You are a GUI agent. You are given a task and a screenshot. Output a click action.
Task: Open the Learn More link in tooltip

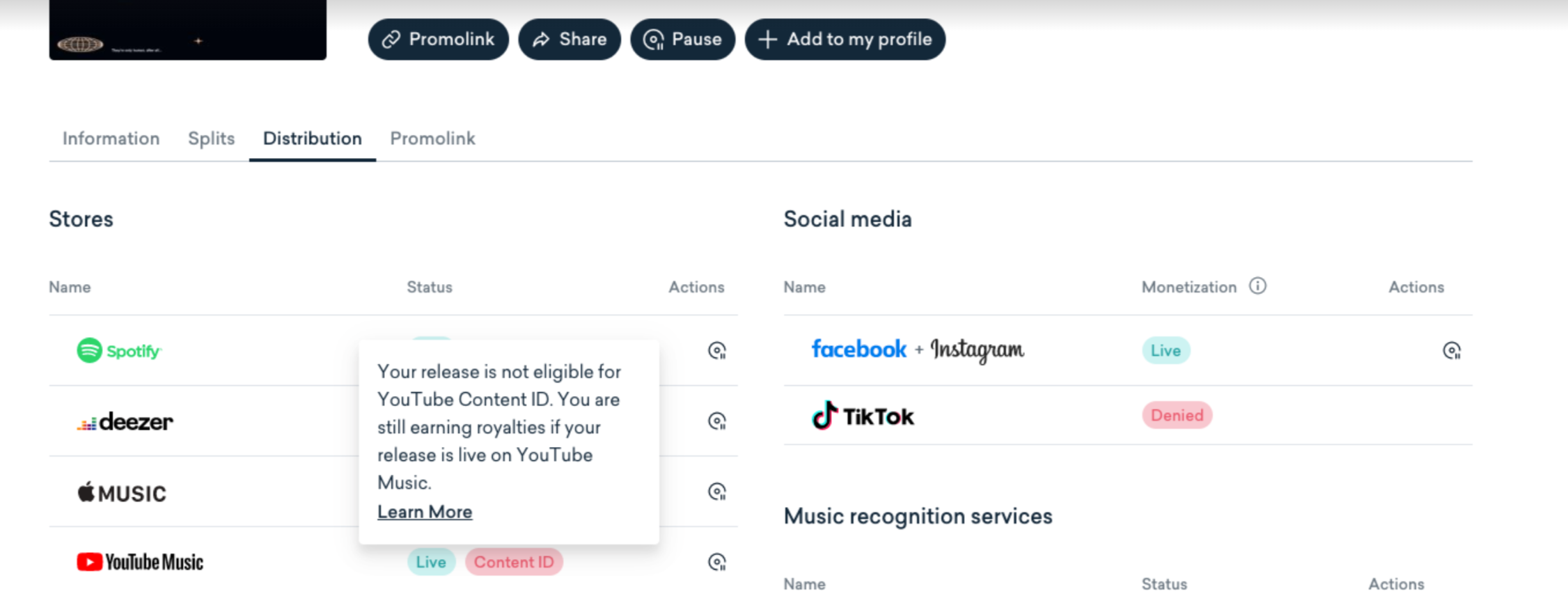(x=425, y=512)
